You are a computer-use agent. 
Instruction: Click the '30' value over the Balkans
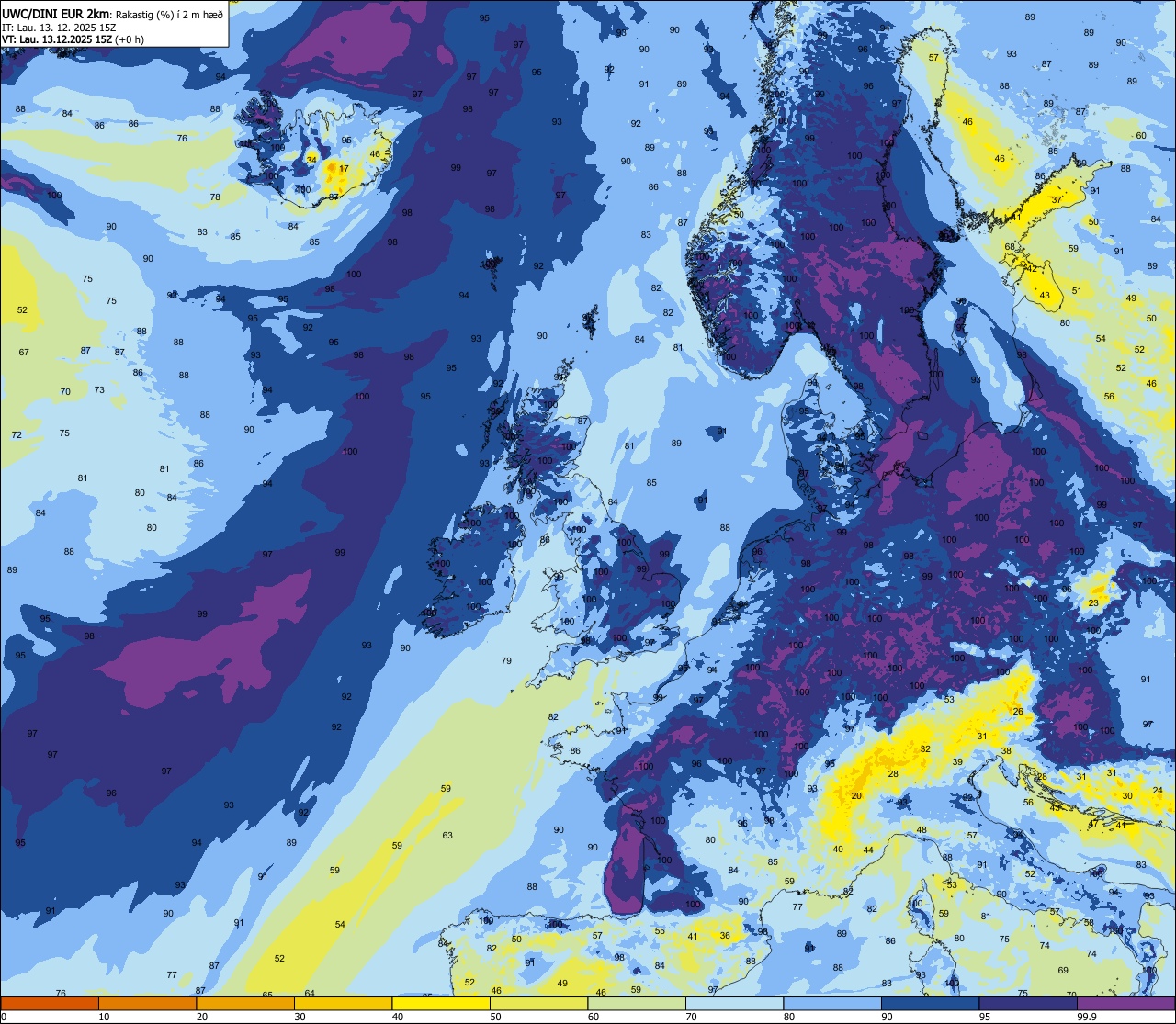click(x=1127, y=795)
